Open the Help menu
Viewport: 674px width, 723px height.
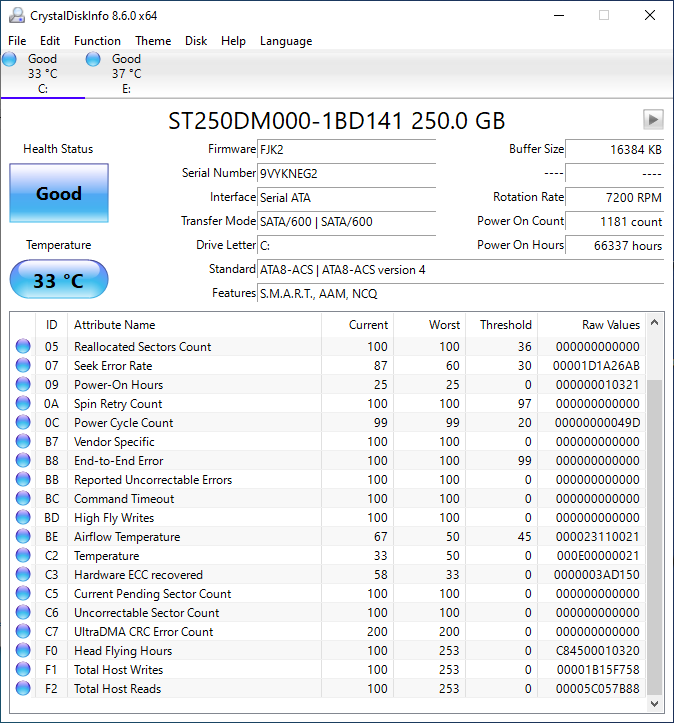233,41
